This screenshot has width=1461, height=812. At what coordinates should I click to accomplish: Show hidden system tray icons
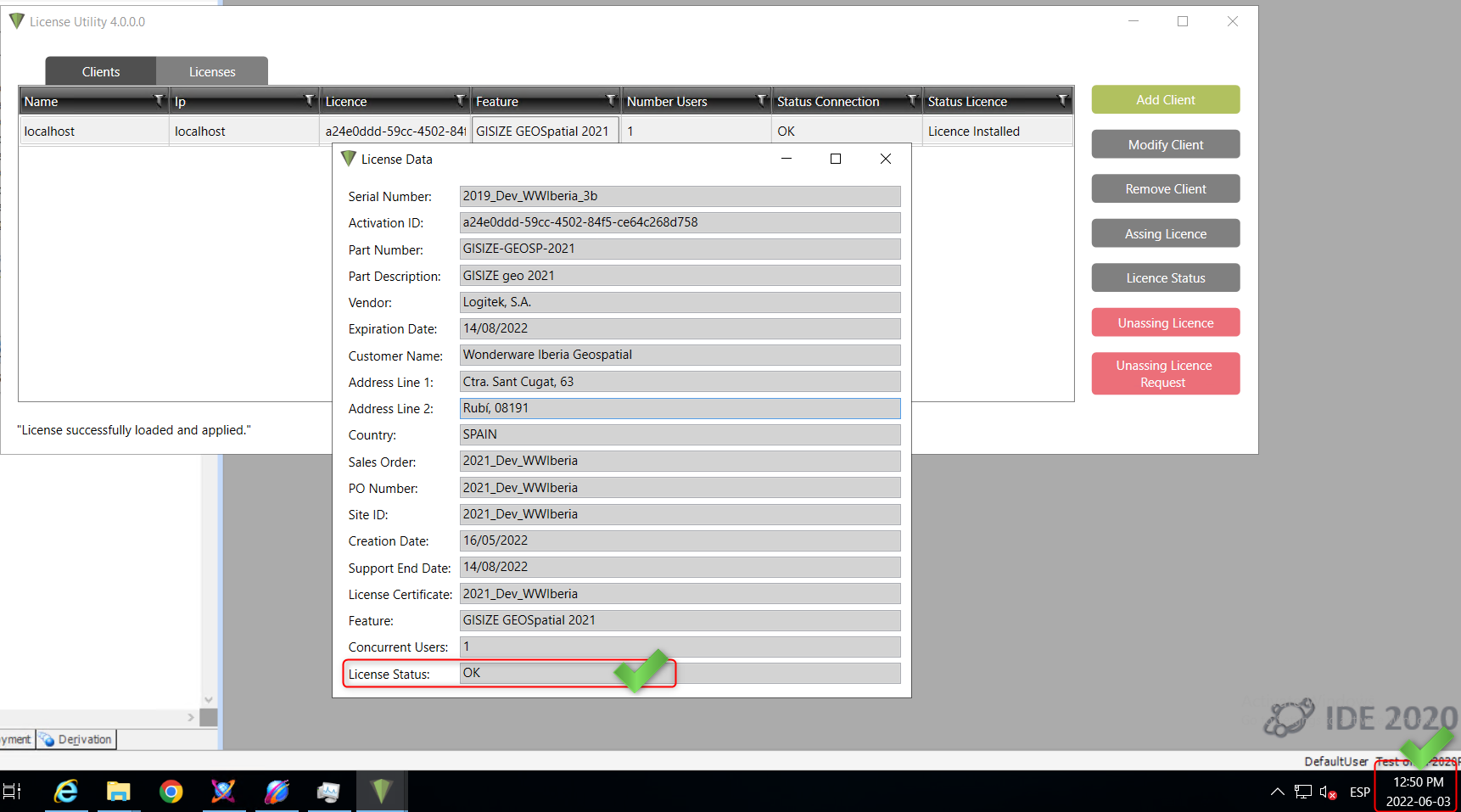pos(1277,792)
